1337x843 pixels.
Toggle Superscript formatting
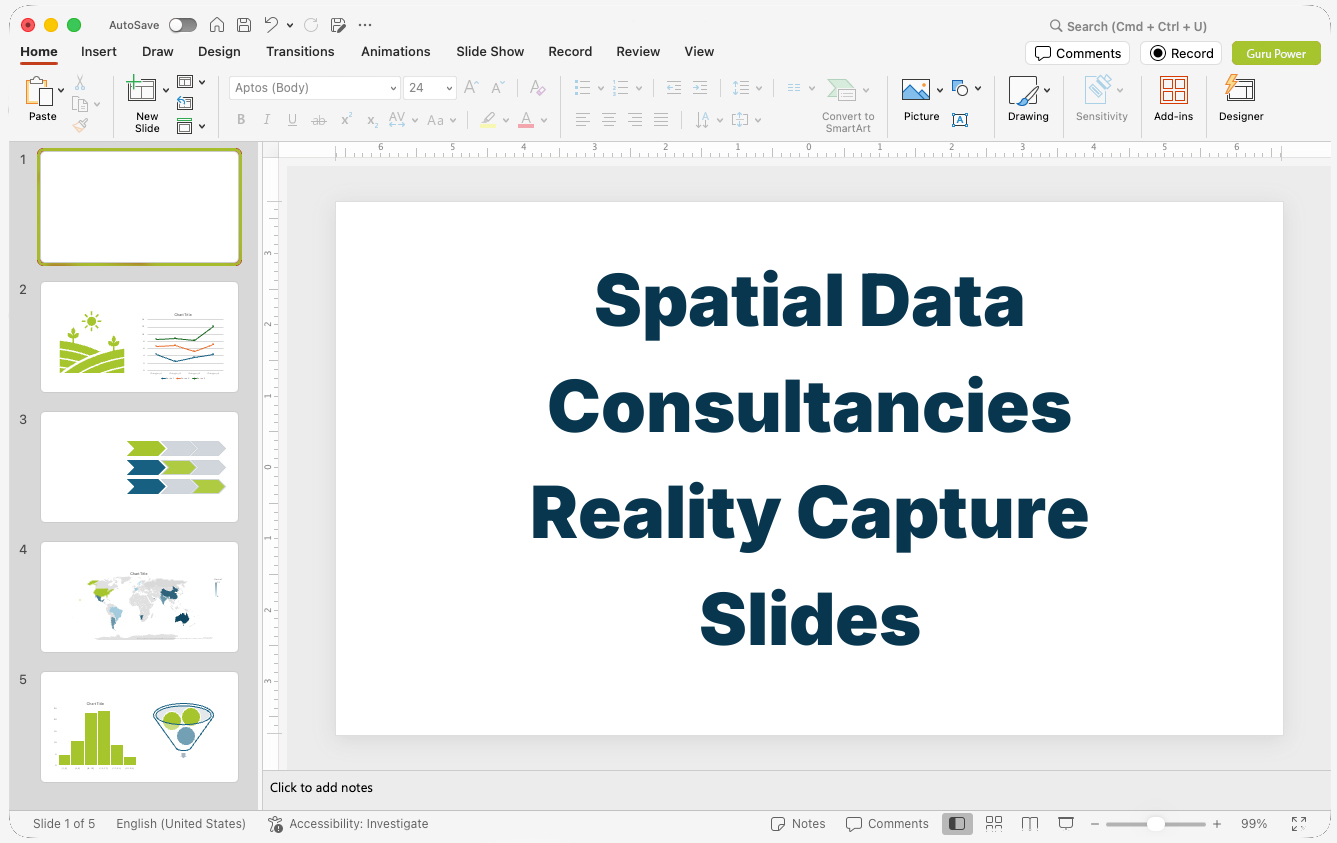(x=346, y=120)
